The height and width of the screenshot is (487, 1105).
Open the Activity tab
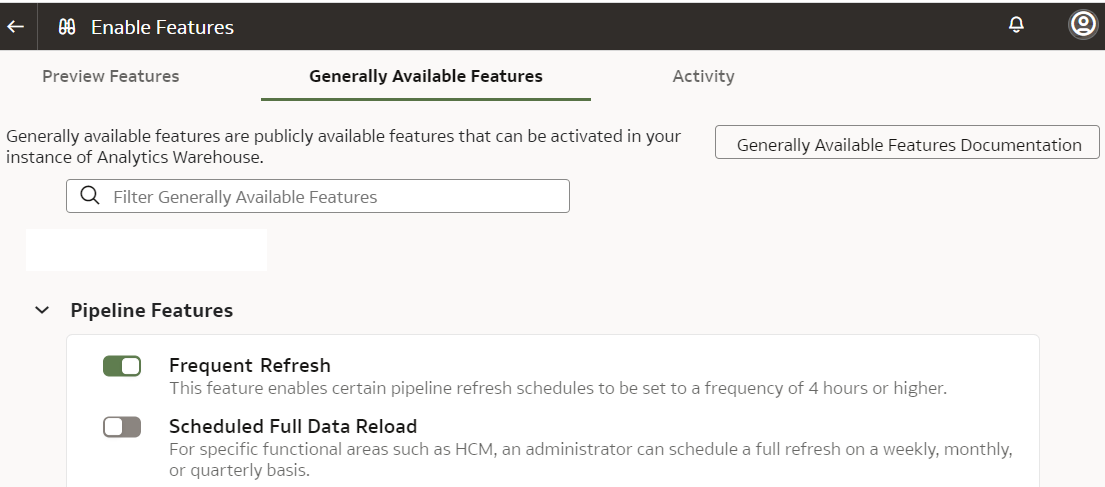(703, 76)
